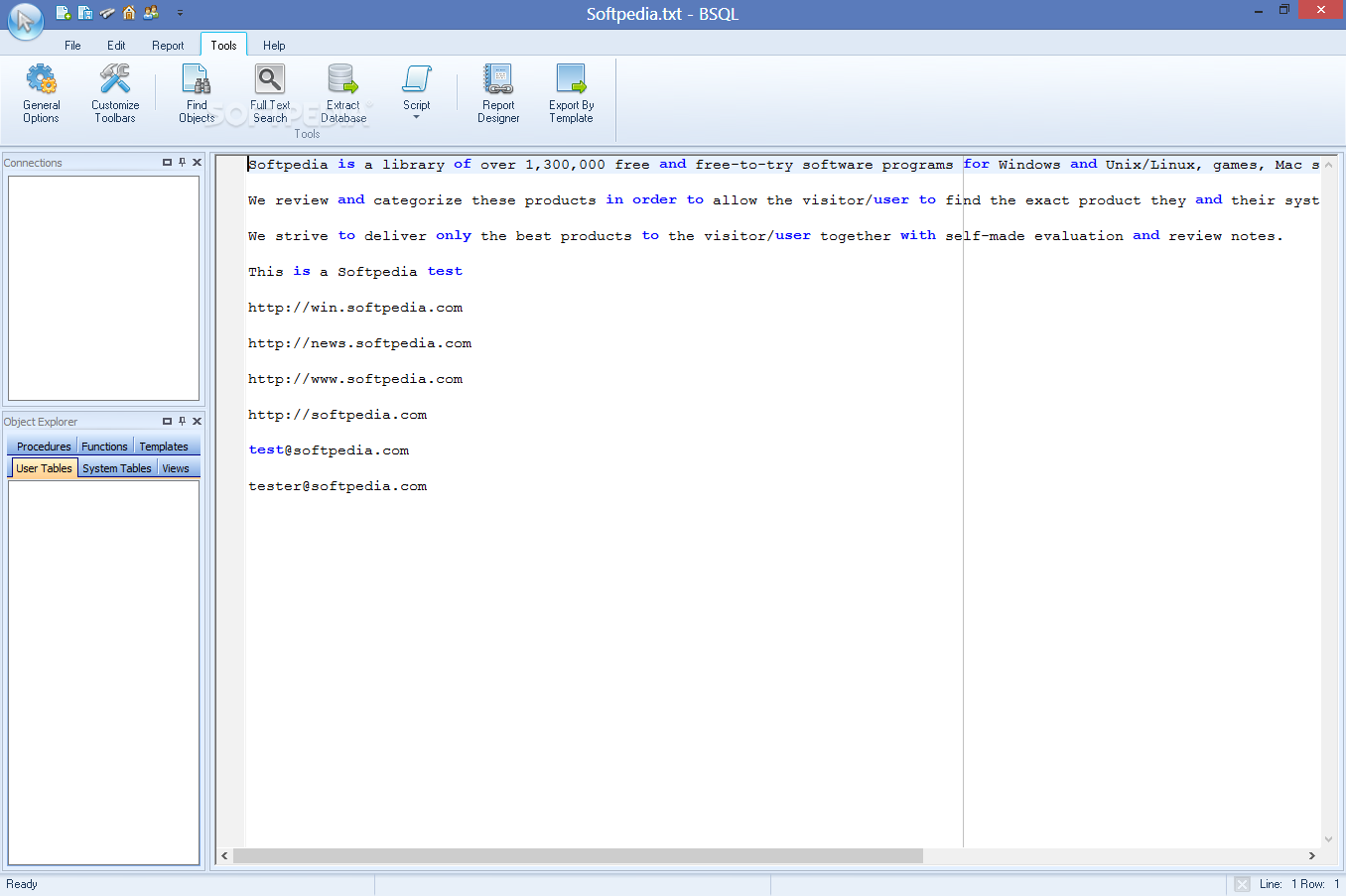Click the line http://news.softpedia.com in editor
Screen dimensions: 1346x896
point(359,343)
